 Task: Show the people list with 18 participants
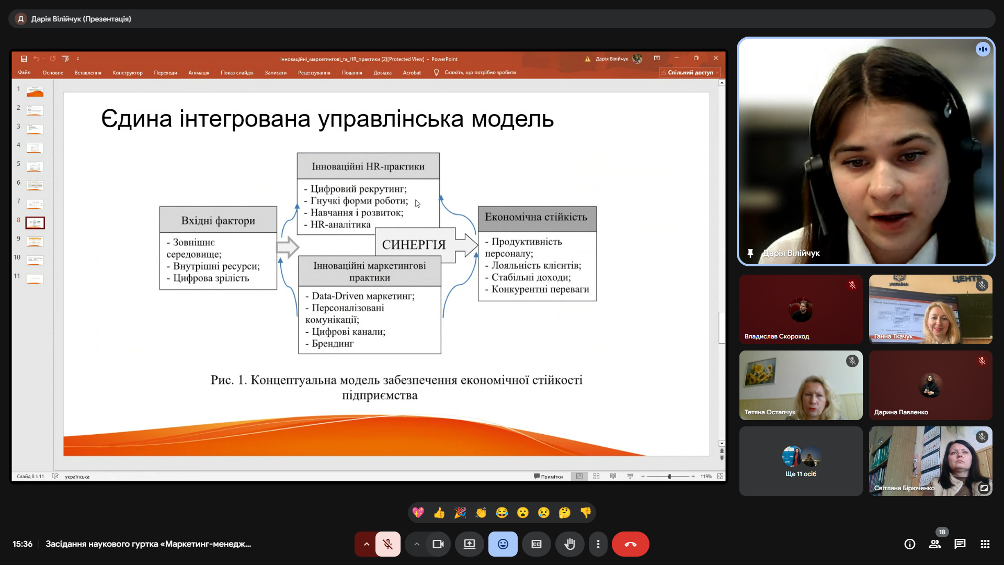point(935,544)
